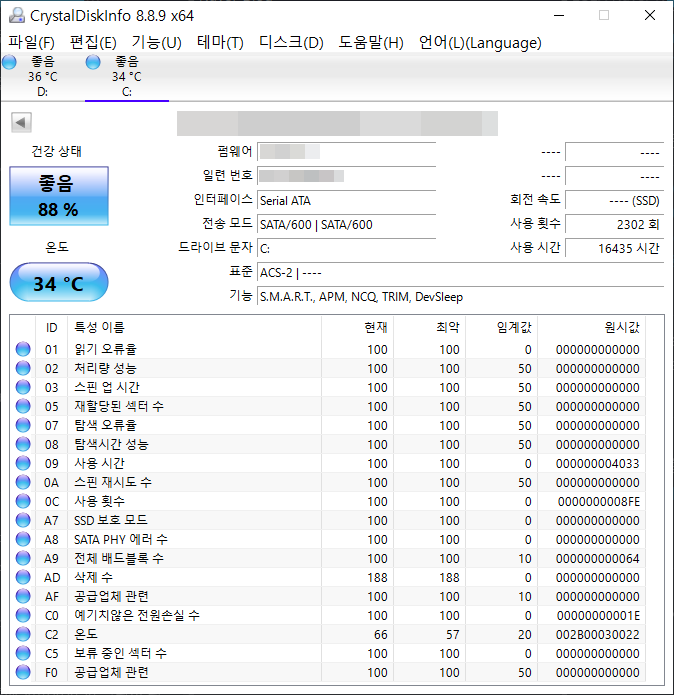Image resolution: width=674 pixels, height=695 pixels.
Task: Click status orb for 02 처리량 성능
Action: click(23, 368)
